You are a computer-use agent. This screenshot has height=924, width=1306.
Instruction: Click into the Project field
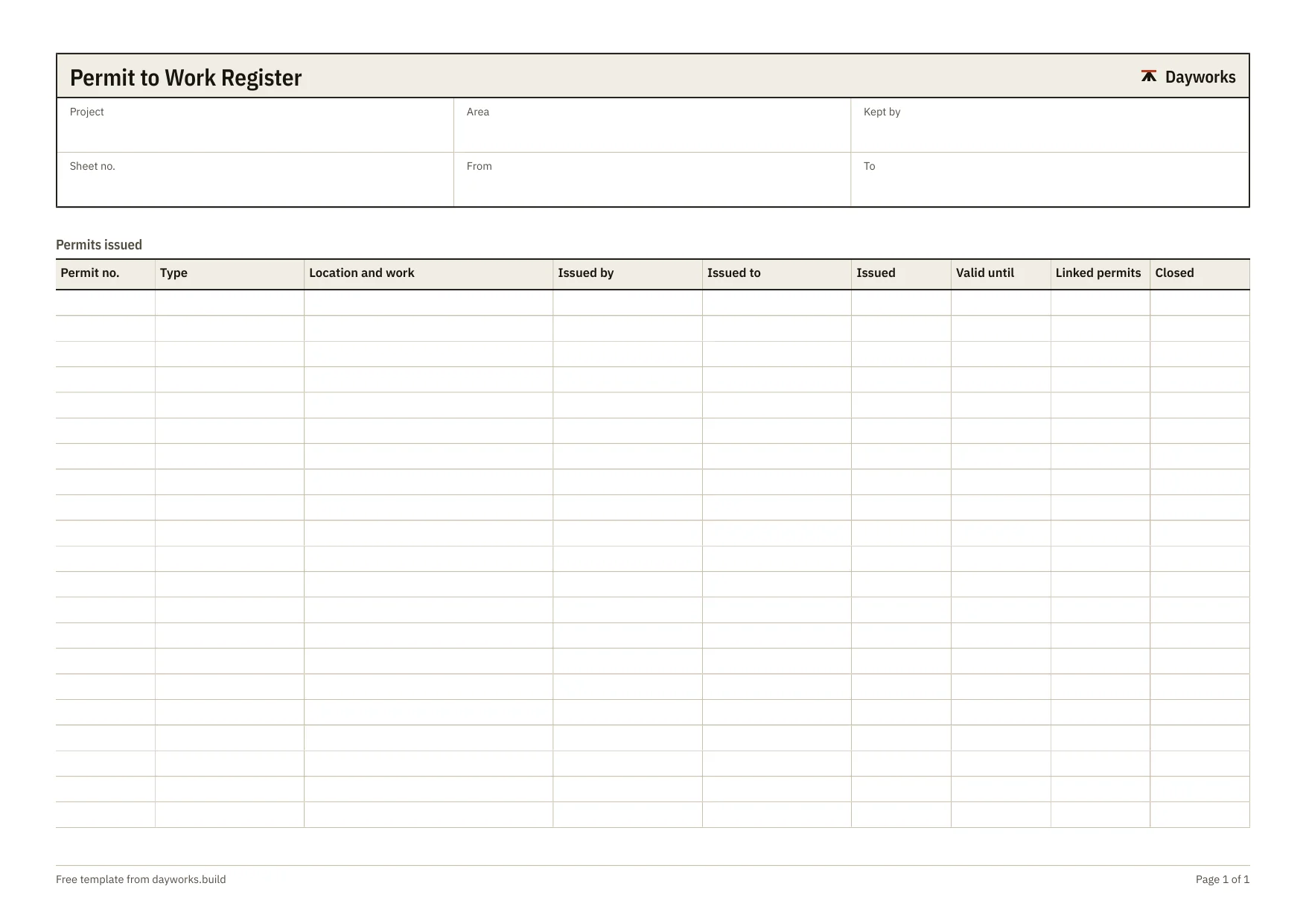click(x=255, y=125)
